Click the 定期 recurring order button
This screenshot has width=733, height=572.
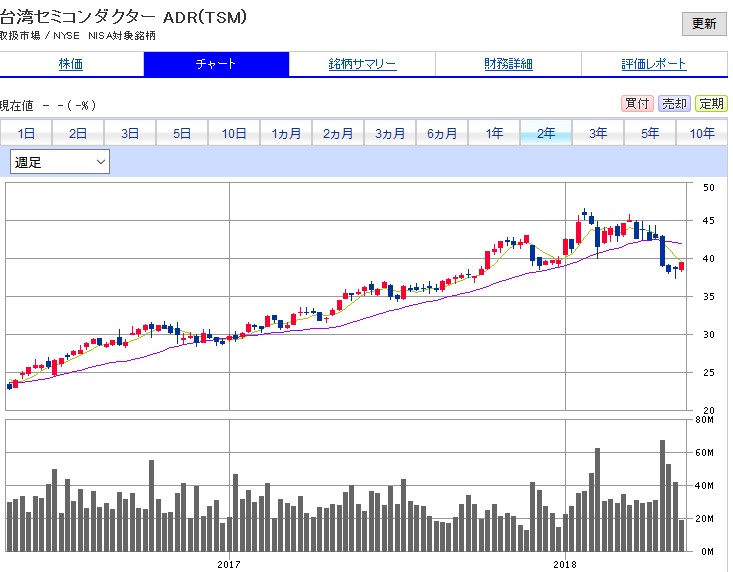tap(711, 104)
